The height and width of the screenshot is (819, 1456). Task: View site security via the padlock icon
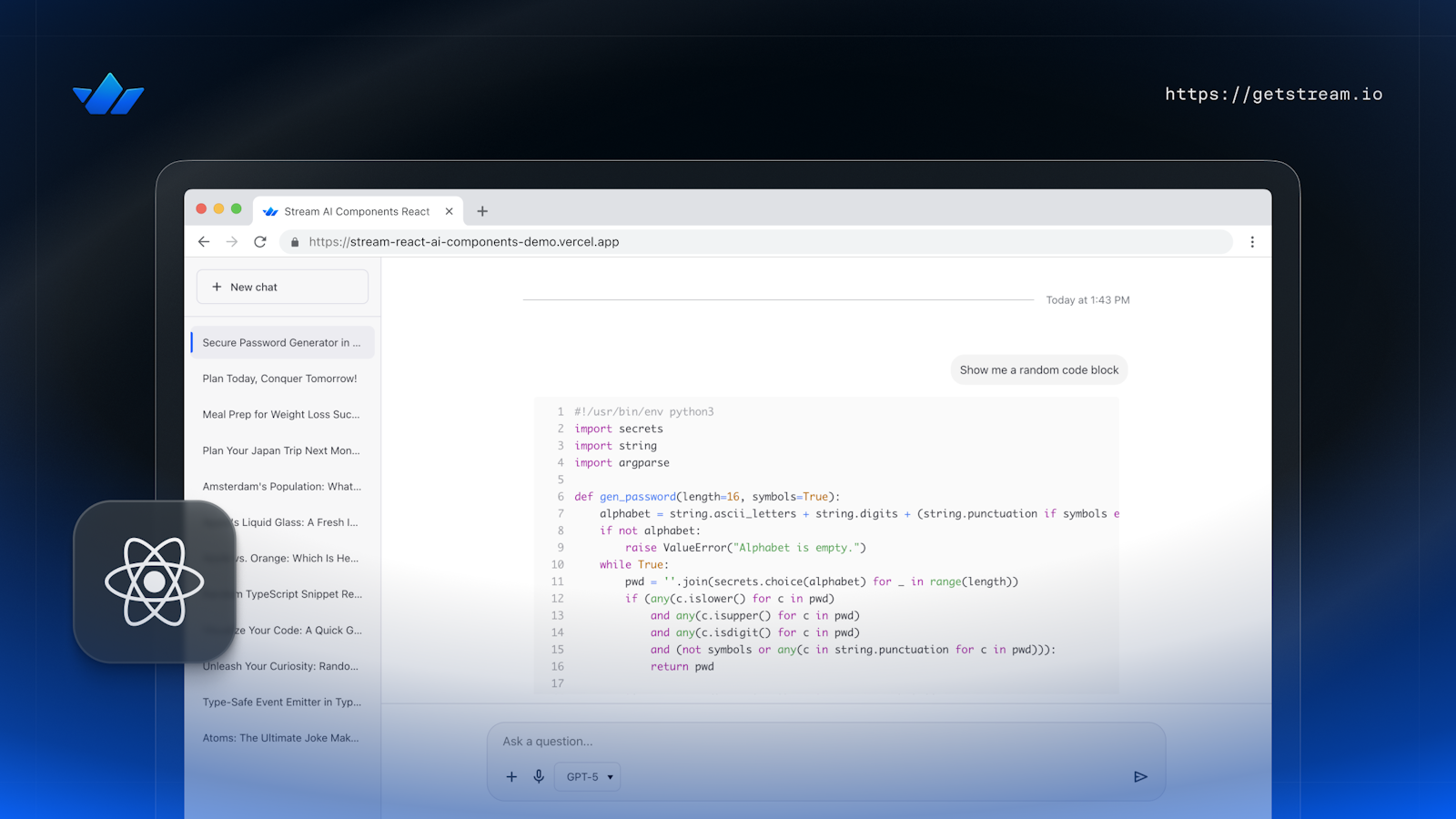[x=293, y=241]
